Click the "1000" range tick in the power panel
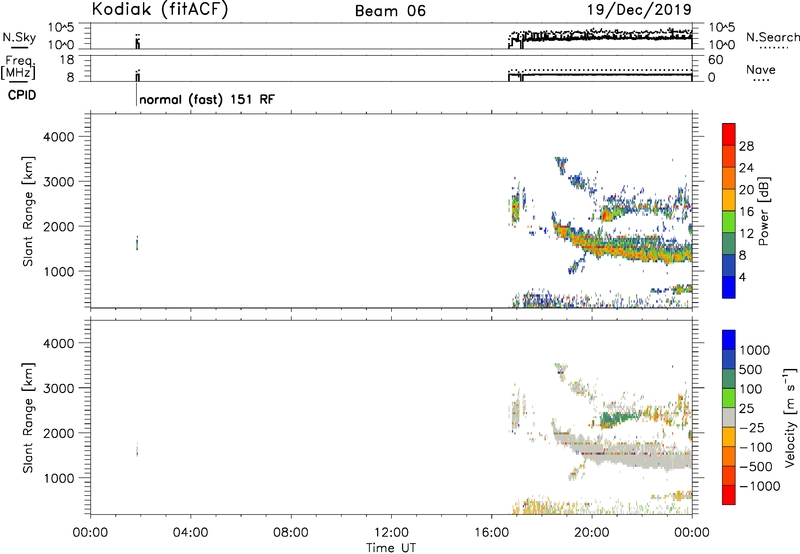800x554 pixels. pyautogui.click(x=59, y=271)
